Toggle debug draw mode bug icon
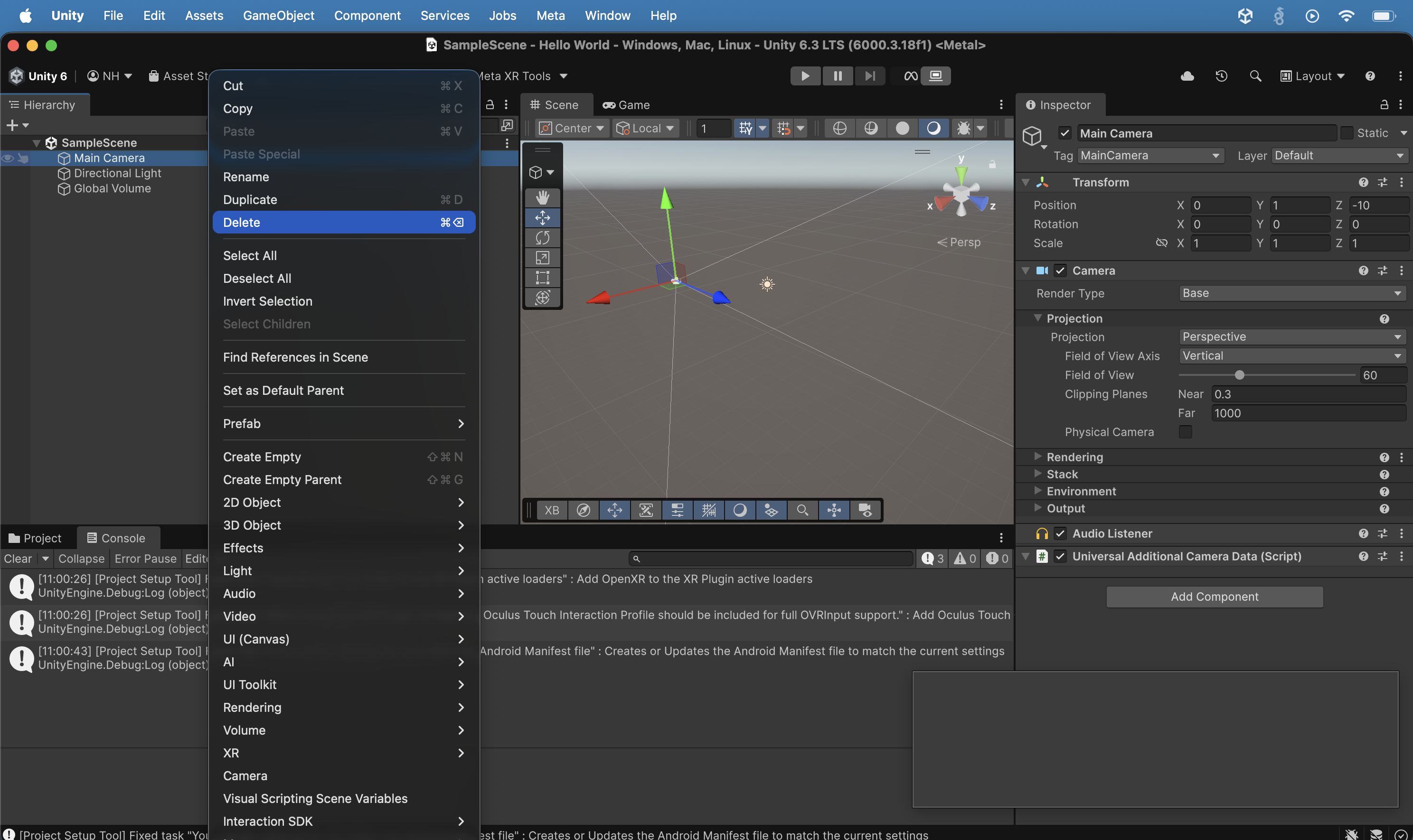The height and width of the screenshot is (840, 1413). [x=963, y=129]
